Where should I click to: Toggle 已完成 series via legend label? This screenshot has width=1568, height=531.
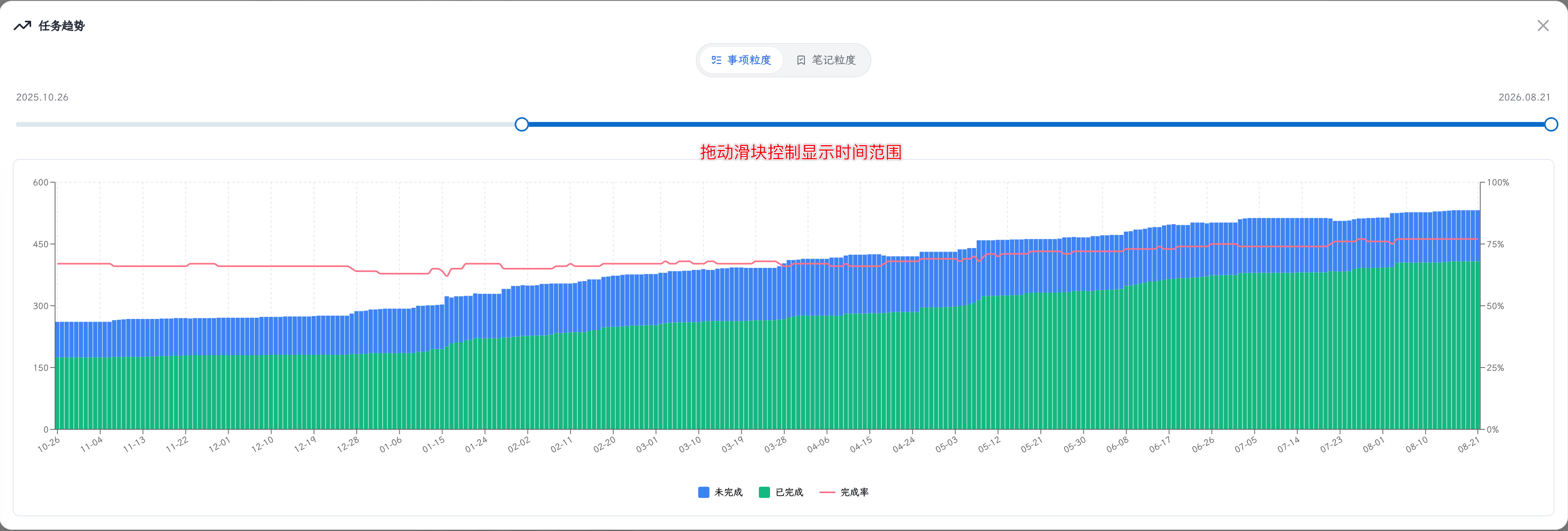(790, 492)
